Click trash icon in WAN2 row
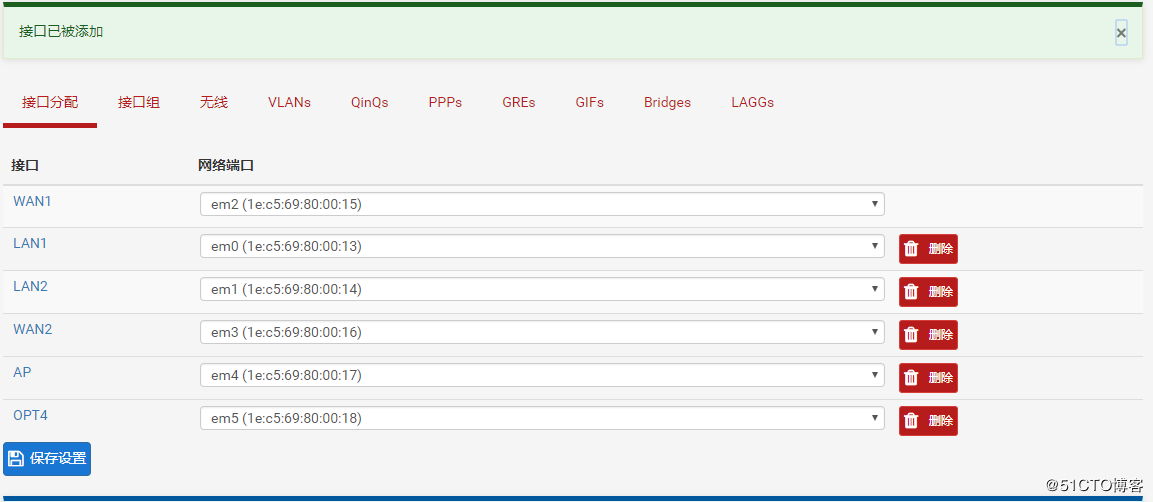 [911, 335]
